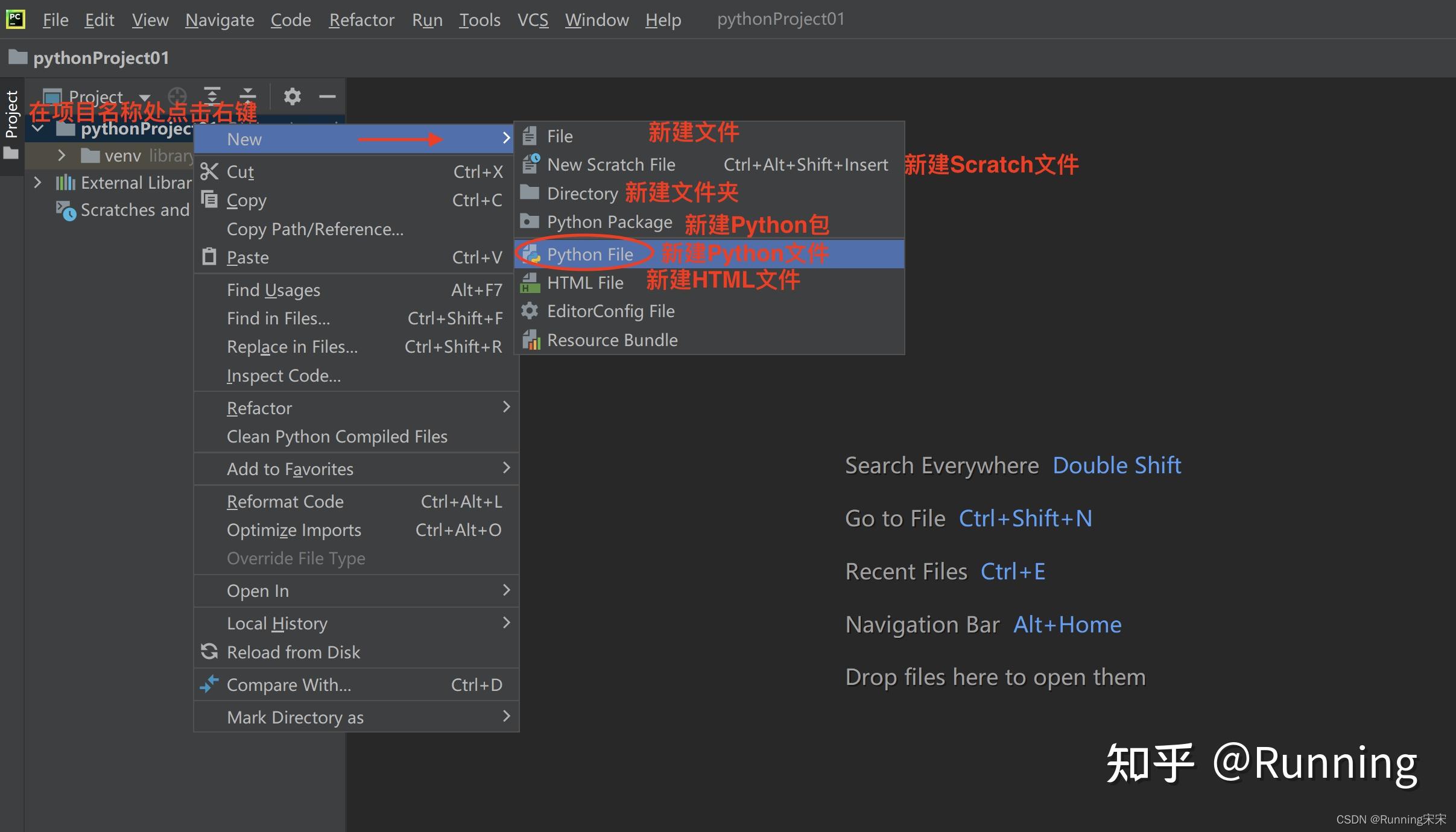Click the Resource Bundle icon in New submenu
The width and height of the screenshot is (1456, 832).
tap(530, 339)
